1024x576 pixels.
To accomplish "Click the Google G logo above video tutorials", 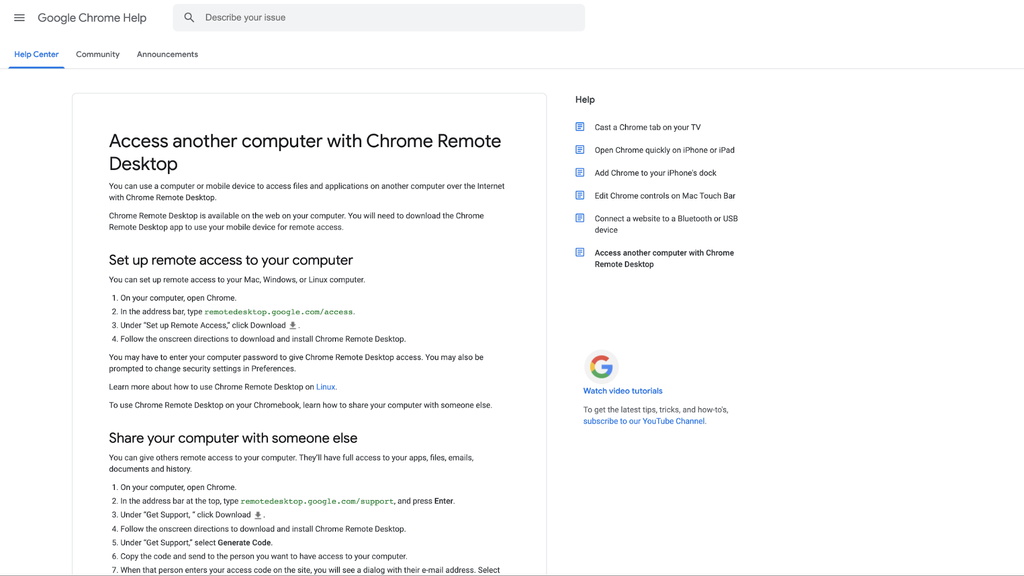I will pos(599,367).
